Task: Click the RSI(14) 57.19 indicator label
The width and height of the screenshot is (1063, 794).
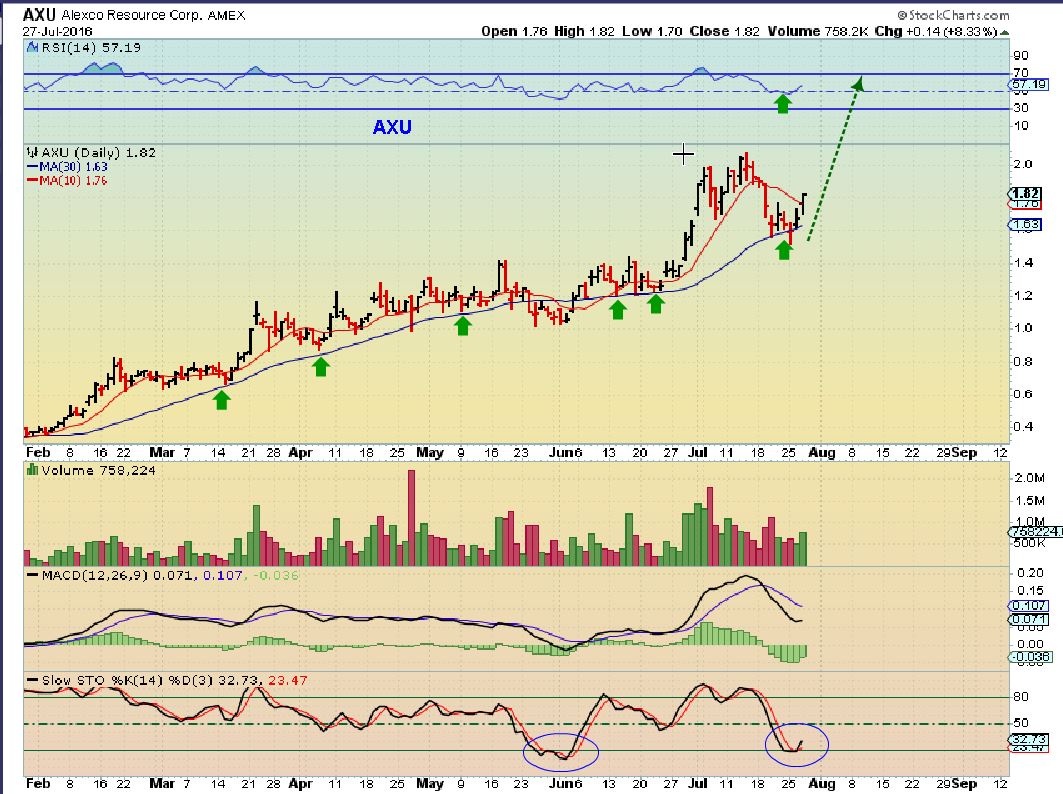Action: tap(91, 47)
